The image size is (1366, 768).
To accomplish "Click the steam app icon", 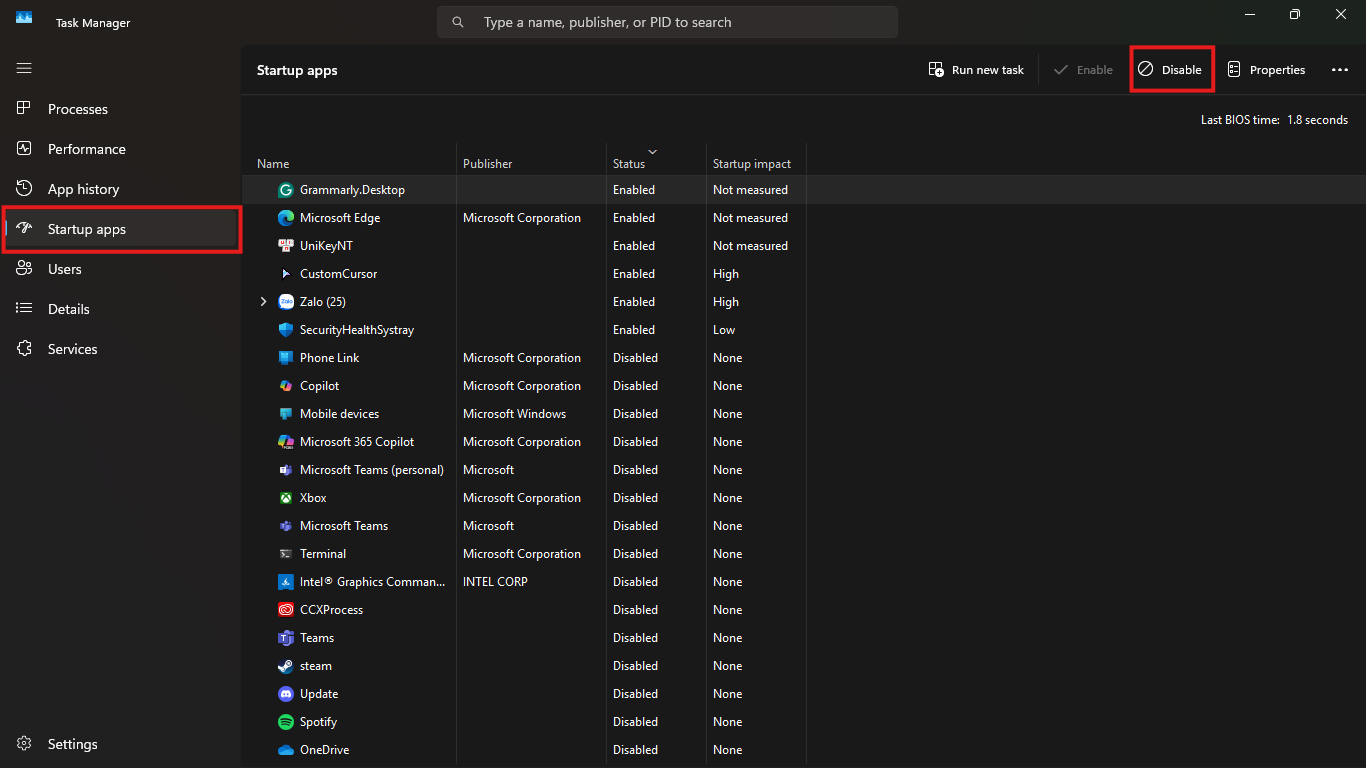I will (285, 666).
